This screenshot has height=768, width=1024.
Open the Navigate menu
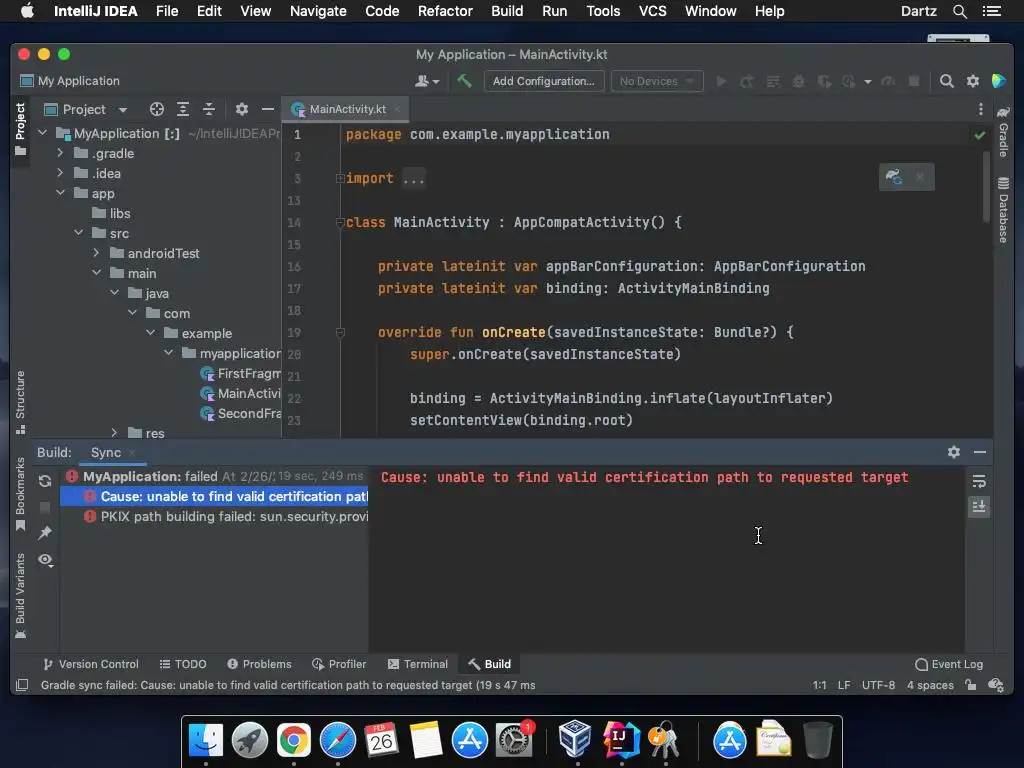point(318,11)
